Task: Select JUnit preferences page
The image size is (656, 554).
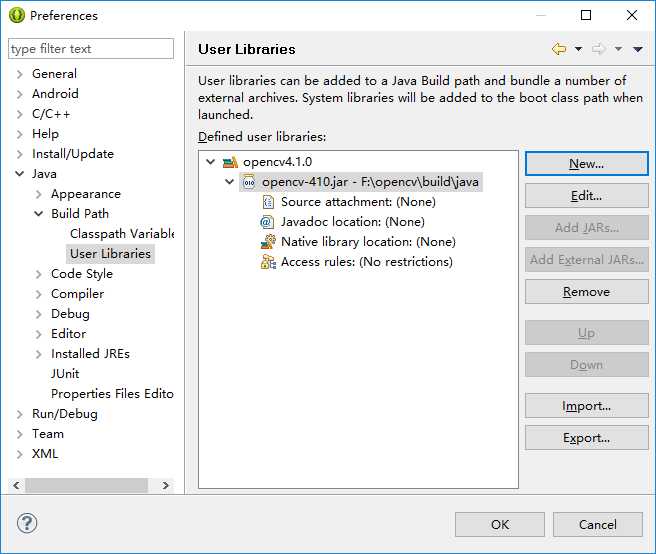Action: click(65, 374)
